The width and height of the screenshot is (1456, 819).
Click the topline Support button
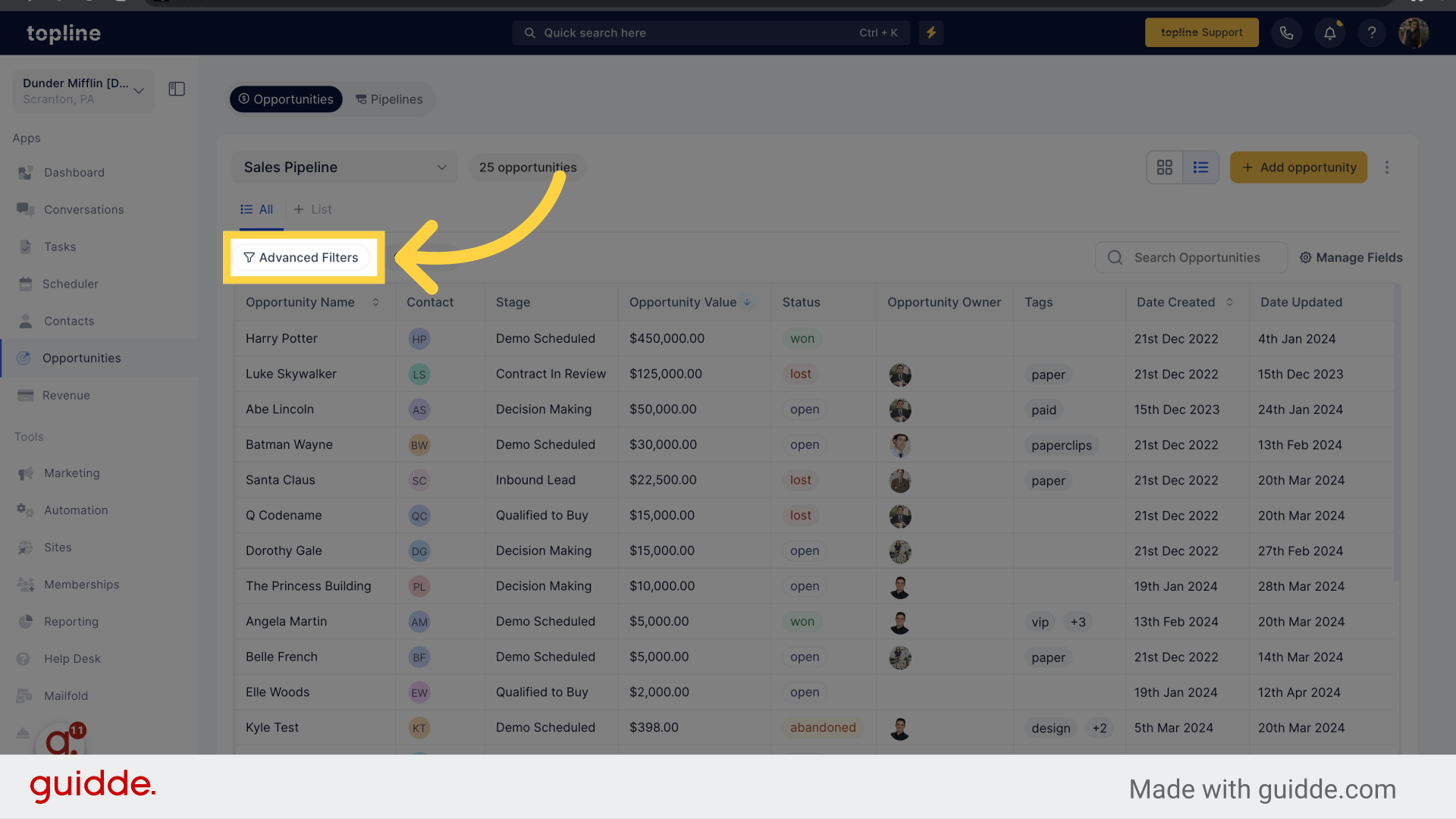pos(1201,32)
